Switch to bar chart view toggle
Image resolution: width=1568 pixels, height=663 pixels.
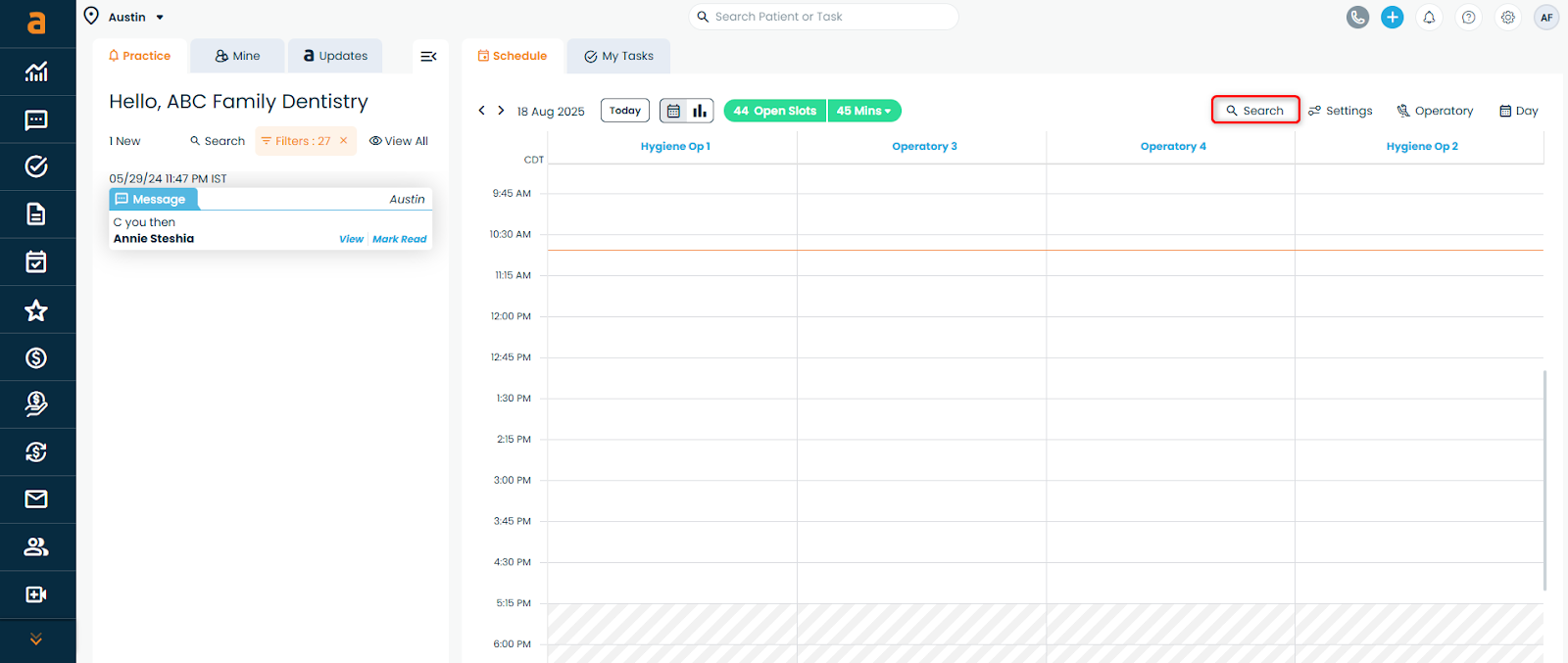pyautogui.click(x=700, y=111)
